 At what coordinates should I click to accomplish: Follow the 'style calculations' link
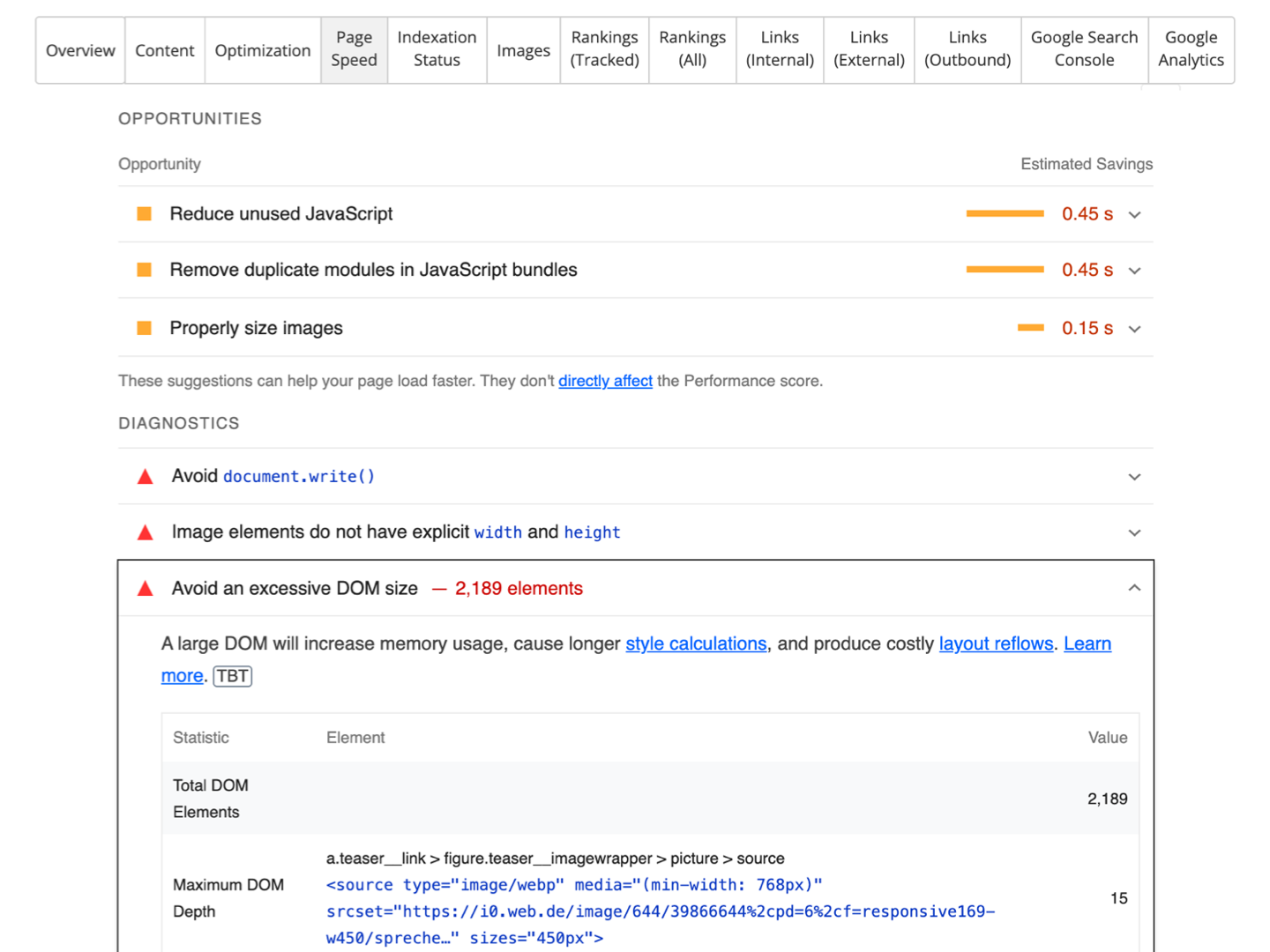(696, 644)
